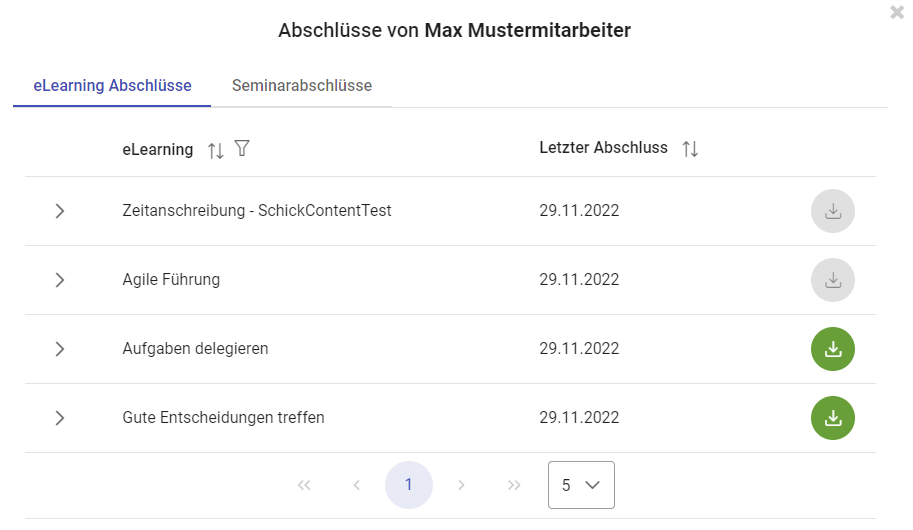Screen dimensions: 913x530
Task: Go to page 1
Action: [x=408, y=485]
